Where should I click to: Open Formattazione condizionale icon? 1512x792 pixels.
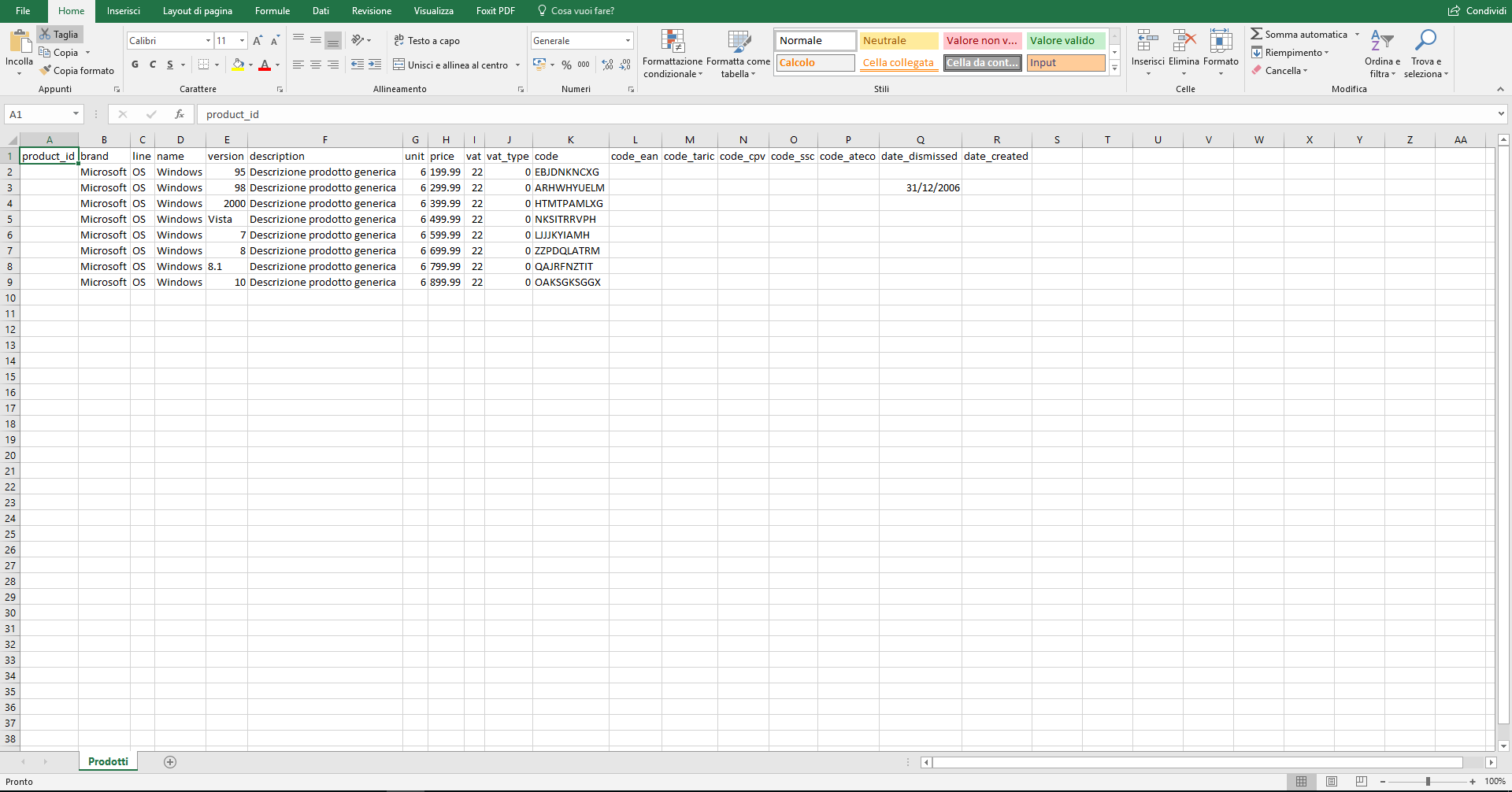coord(673,42)
